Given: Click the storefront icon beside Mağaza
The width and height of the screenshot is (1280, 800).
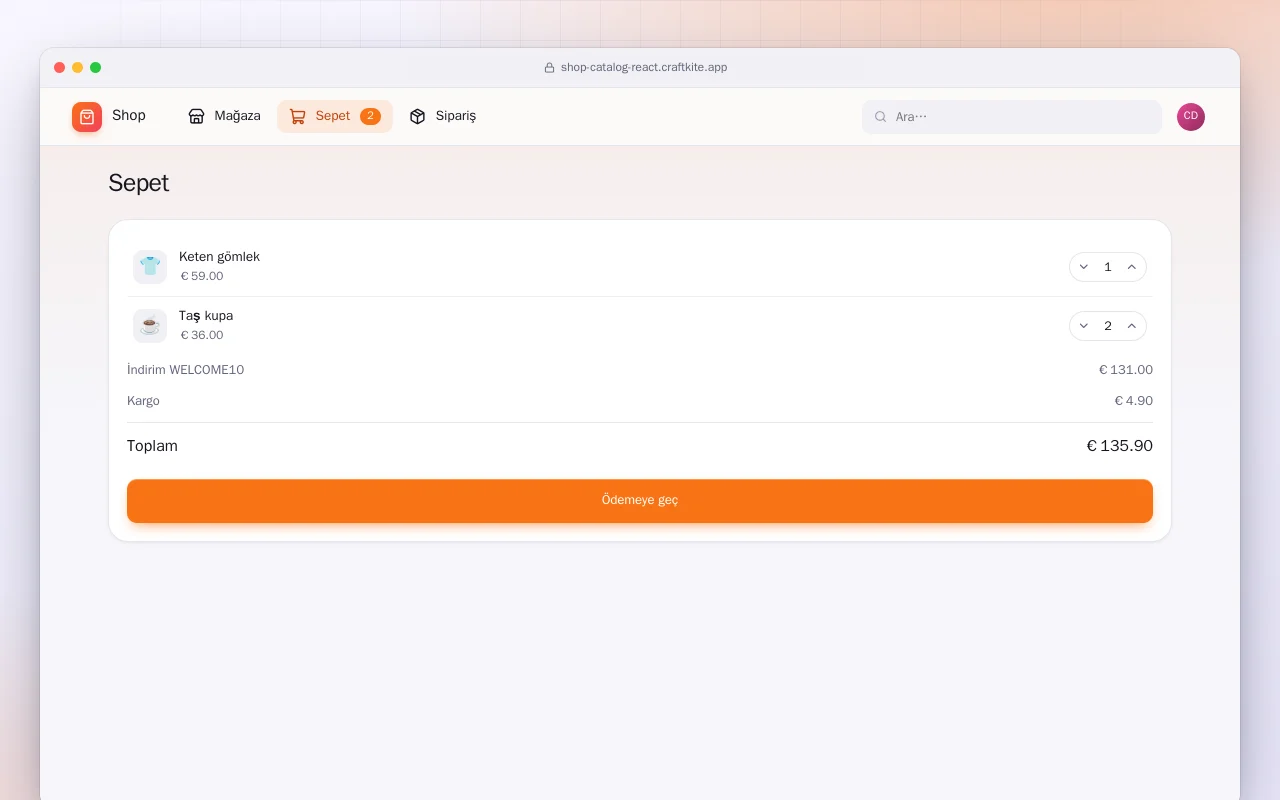Looking at the screenshot, I should click(196, 116).
